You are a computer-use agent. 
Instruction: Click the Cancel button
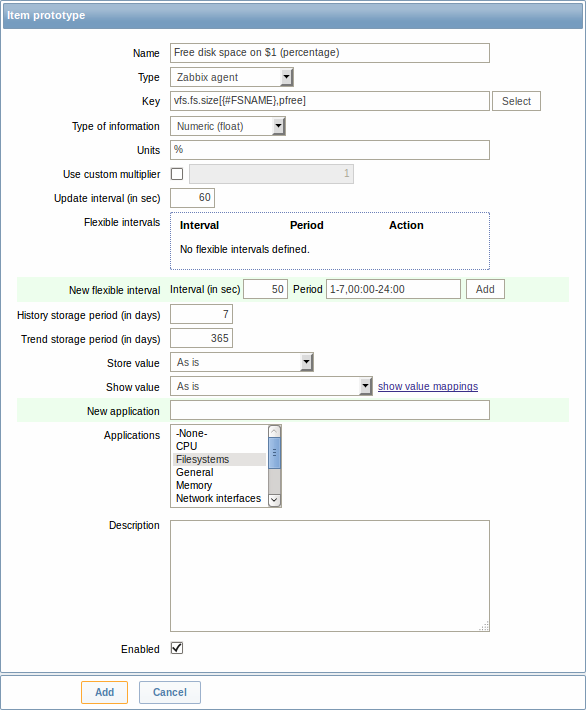point(170,692)
